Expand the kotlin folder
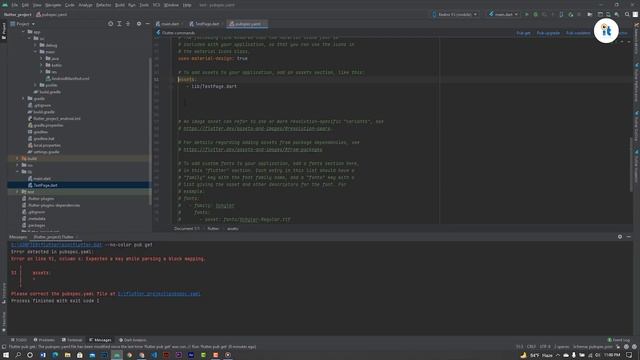Image resolution: width=640 pixels, height=360 pixels. coord(42,65)
